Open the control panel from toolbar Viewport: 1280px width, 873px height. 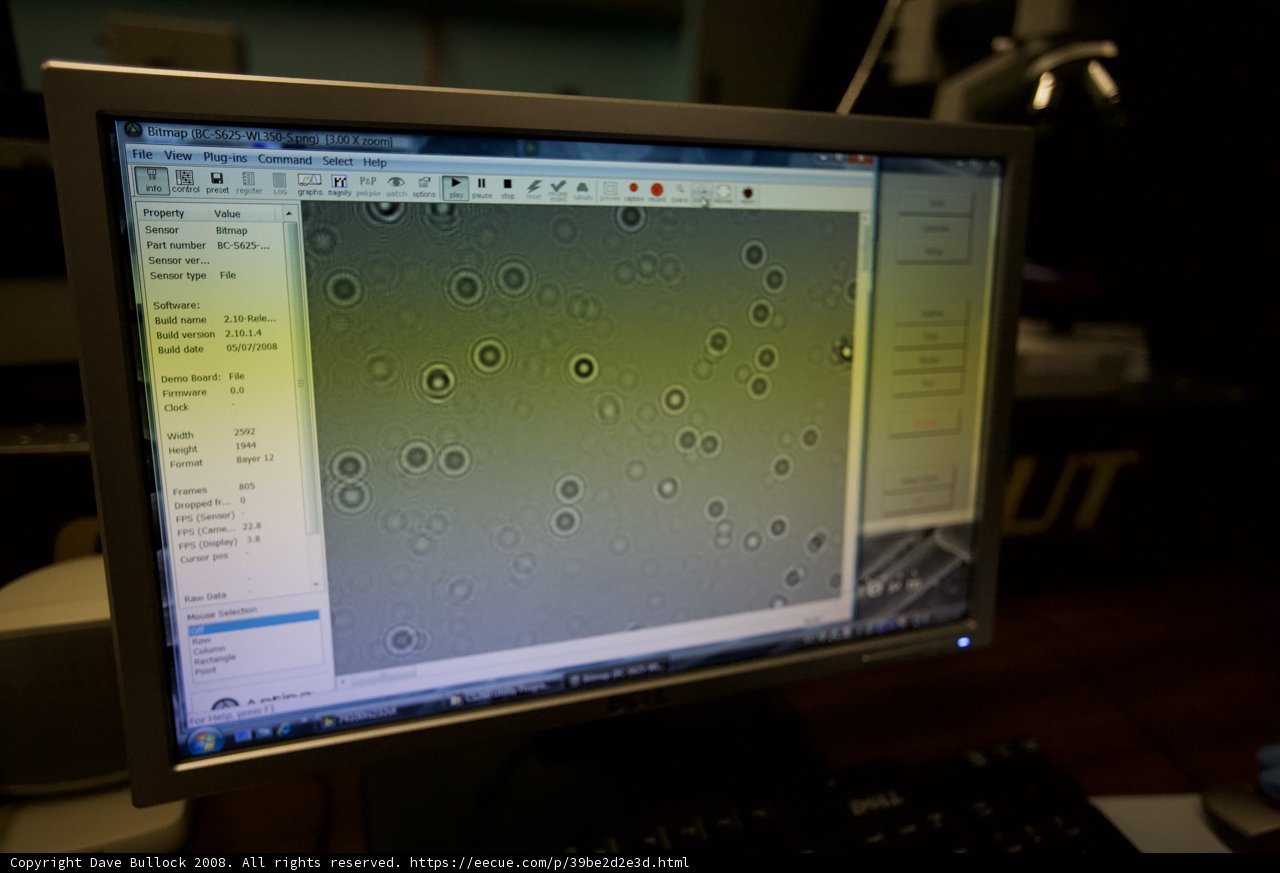point(185,181)
